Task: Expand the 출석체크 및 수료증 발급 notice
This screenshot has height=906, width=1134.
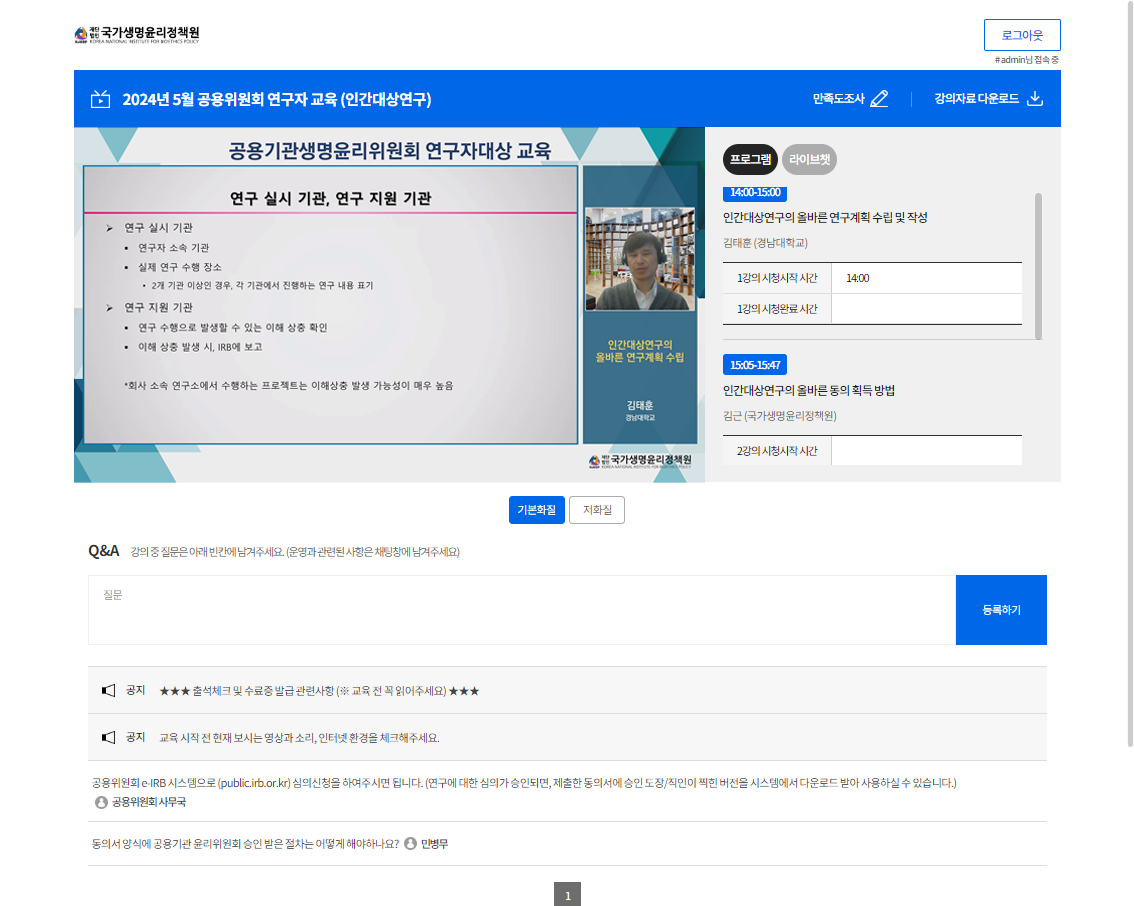Action: tap(319, 691)
